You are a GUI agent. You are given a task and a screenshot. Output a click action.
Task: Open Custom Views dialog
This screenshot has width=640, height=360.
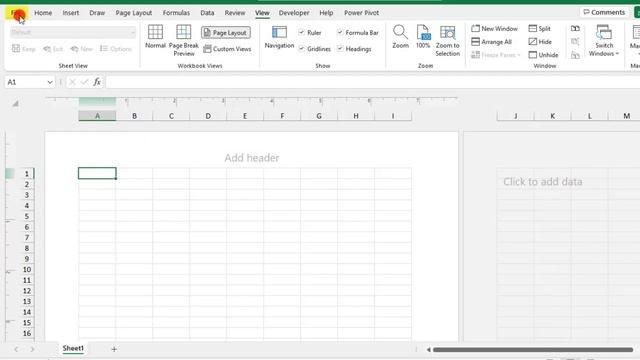[227, 49]
